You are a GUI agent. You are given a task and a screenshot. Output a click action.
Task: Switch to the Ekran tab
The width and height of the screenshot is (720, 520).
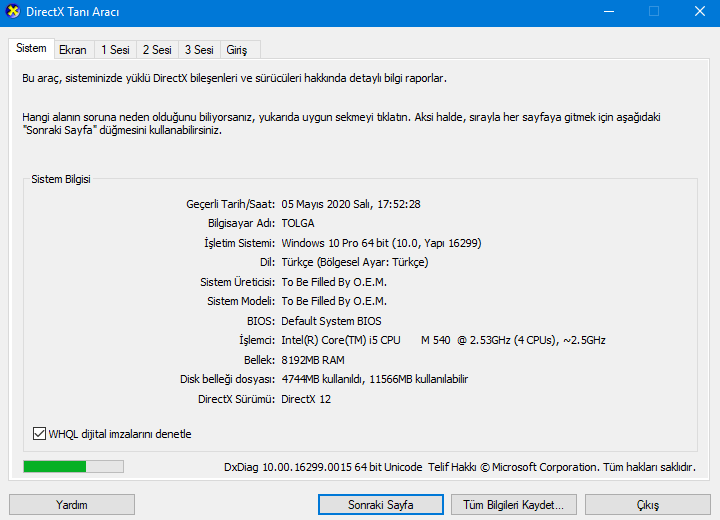(73, 50)
